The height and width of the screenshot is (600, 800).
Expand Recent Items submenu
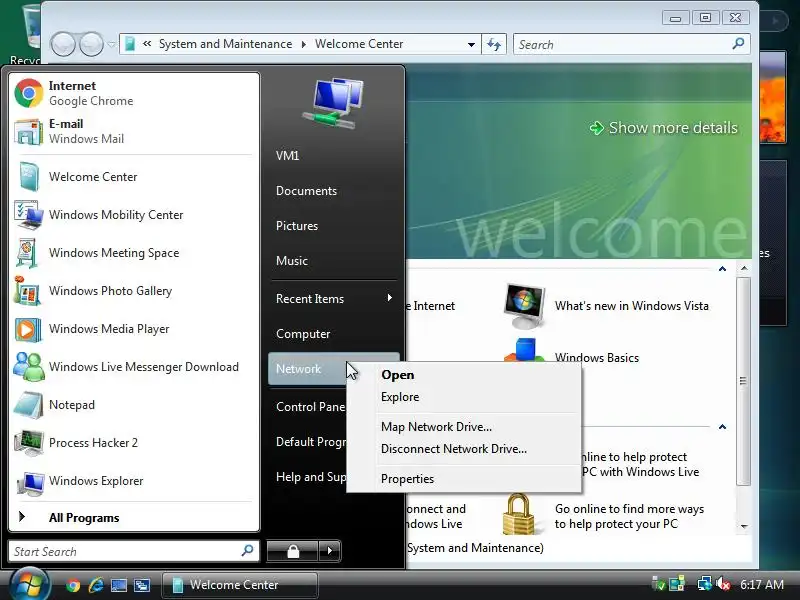tap(333, 299)
